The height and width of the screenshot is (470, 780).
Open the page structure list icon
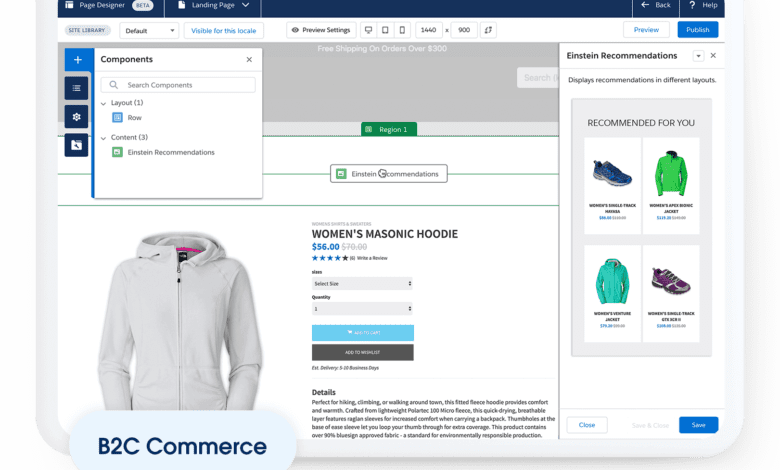pos(76,88)
